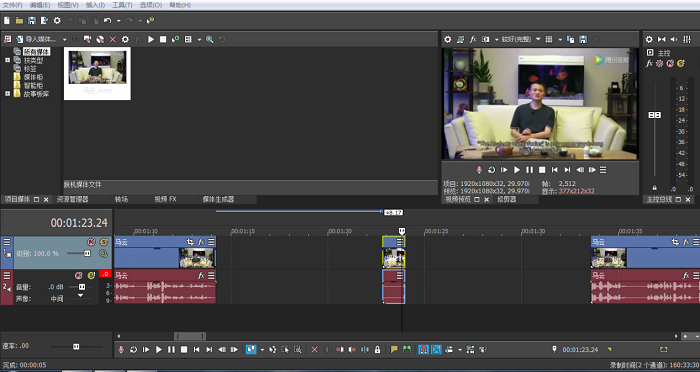Click the undo arrow in top toolbar
This screenshot has width=700, height=372.
pyautogui.click(x=107, y=21)
